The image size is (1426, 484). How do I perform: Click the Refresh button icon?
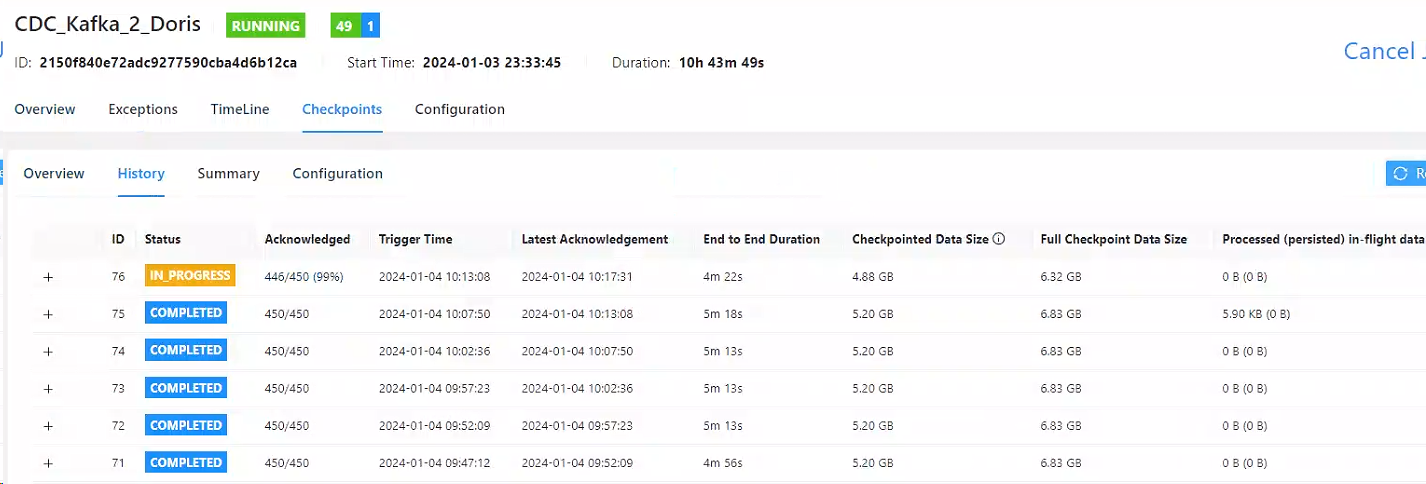tap(1401, 174)
